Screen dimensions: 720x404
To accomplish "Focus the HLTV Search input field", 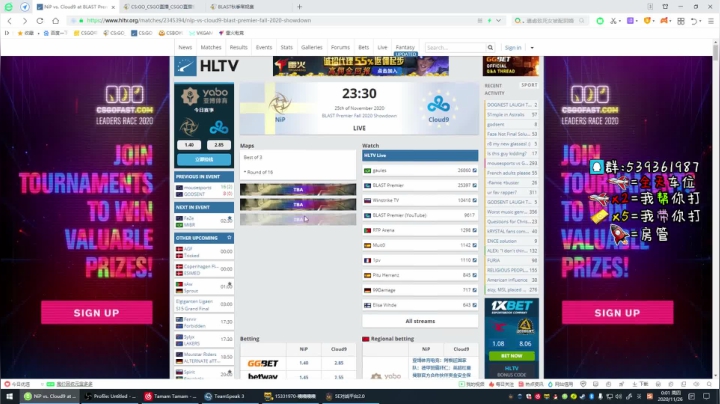I will [x=455, y=48].
